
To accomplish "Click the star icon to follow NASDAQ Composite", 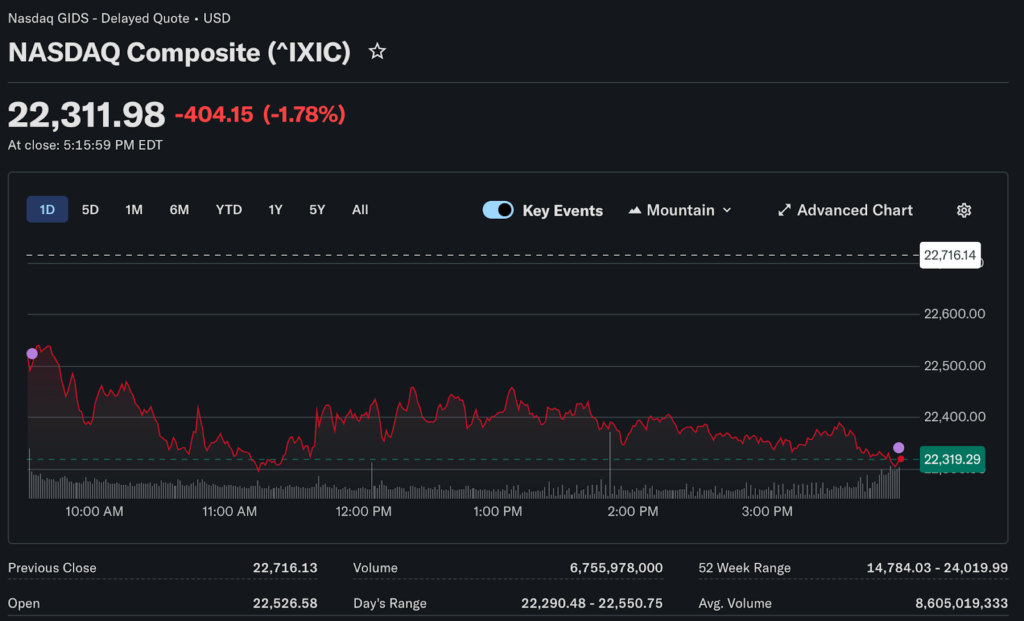I will (x=377, y=51).
